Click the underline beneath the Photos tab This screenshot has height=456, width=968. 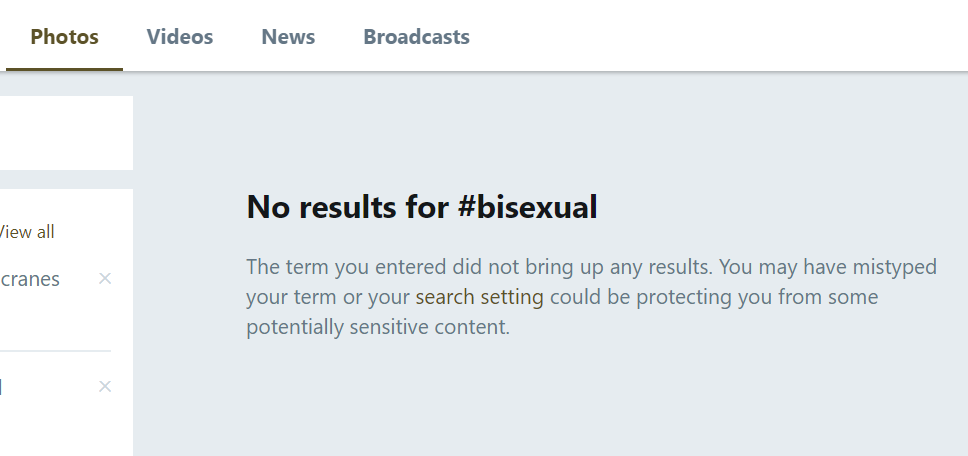pyautogui.click(x=65, y=69)
